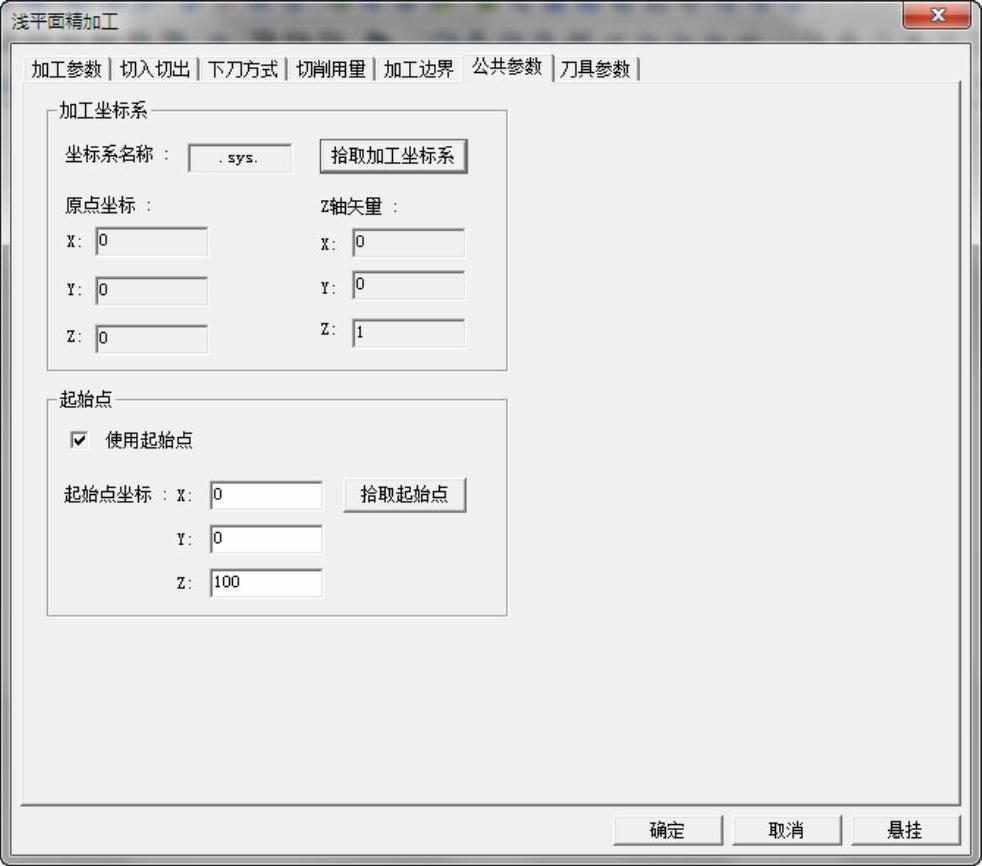Focus the 起始点坐标 Y input
The height and width of the screenshot is (866, 982).
pyautogui.click(x=266, y=539)
